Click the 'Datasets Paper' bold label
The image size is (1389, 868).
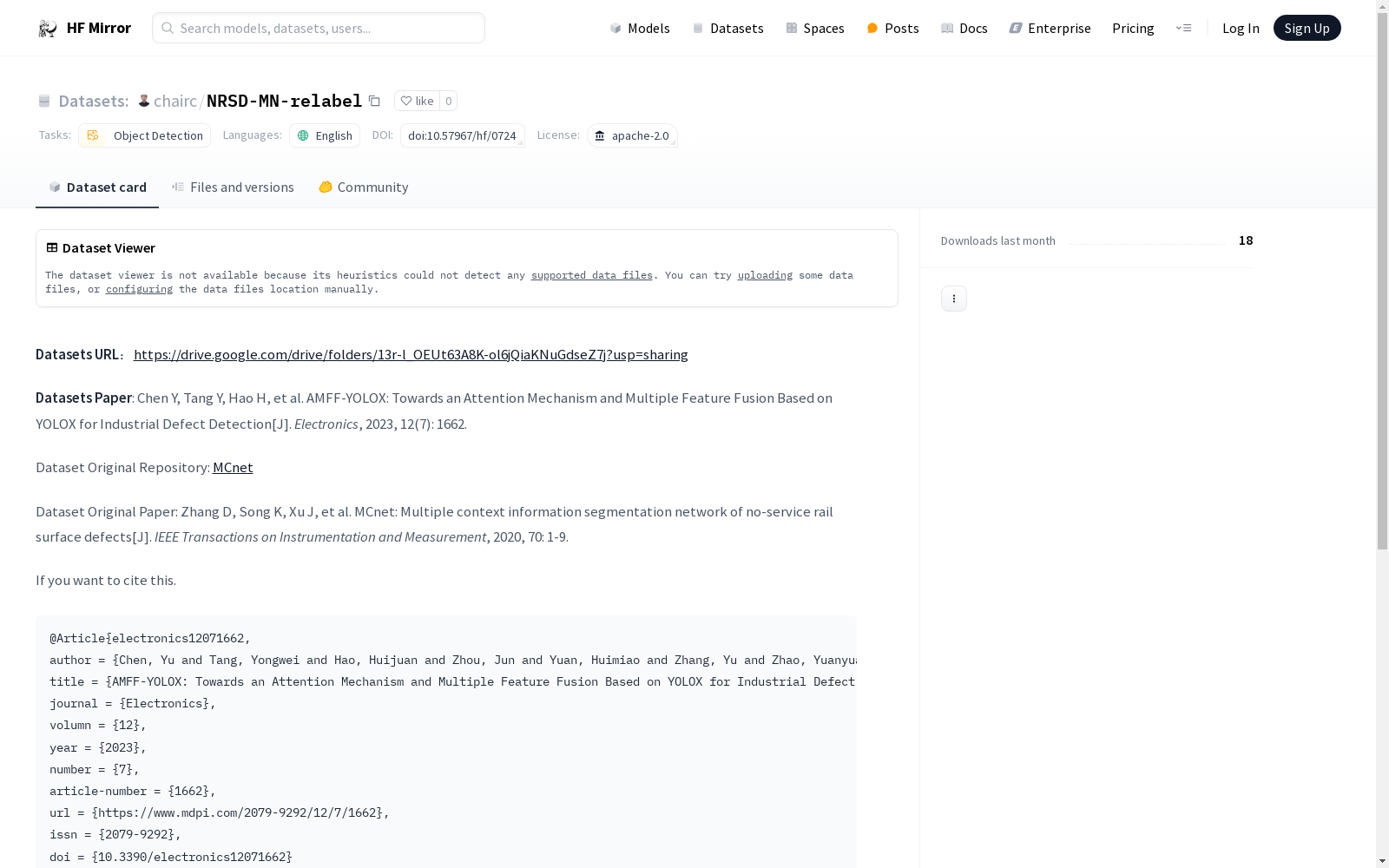(x=83, y=398)
